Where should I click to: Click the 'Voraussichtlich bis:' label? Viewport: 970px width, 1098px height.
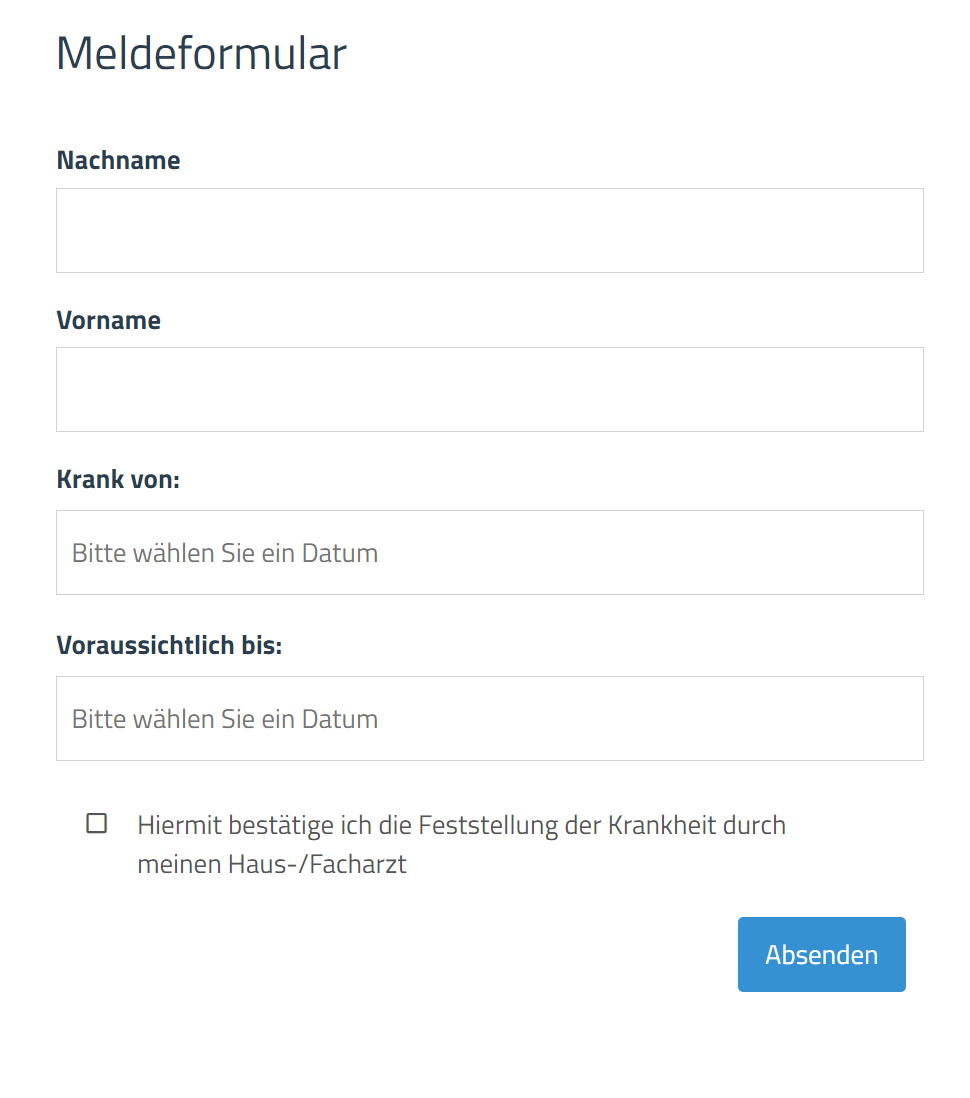click(169, 645)
